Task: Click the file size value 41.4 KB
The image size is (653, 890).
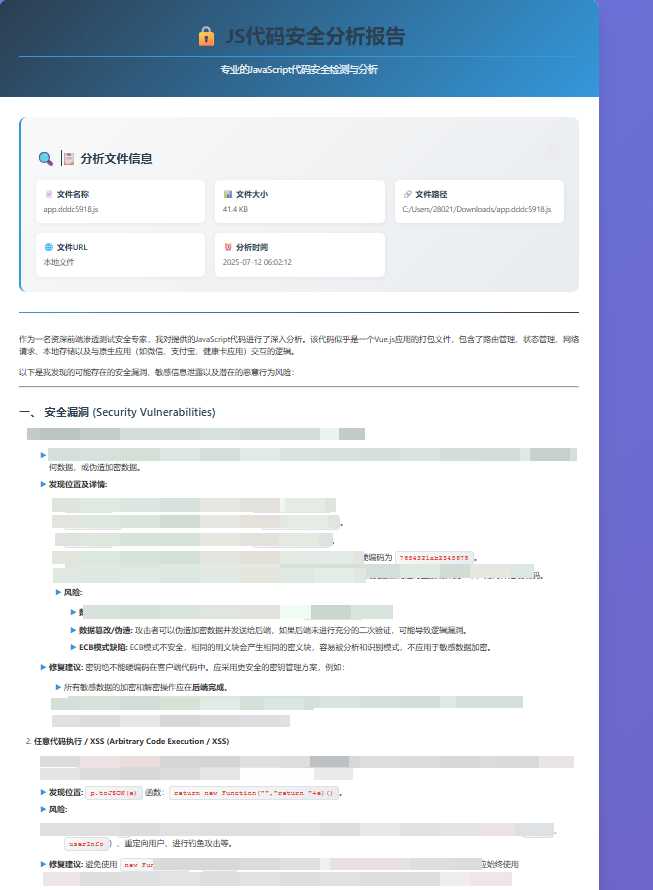Action: [x=235, y=209]
